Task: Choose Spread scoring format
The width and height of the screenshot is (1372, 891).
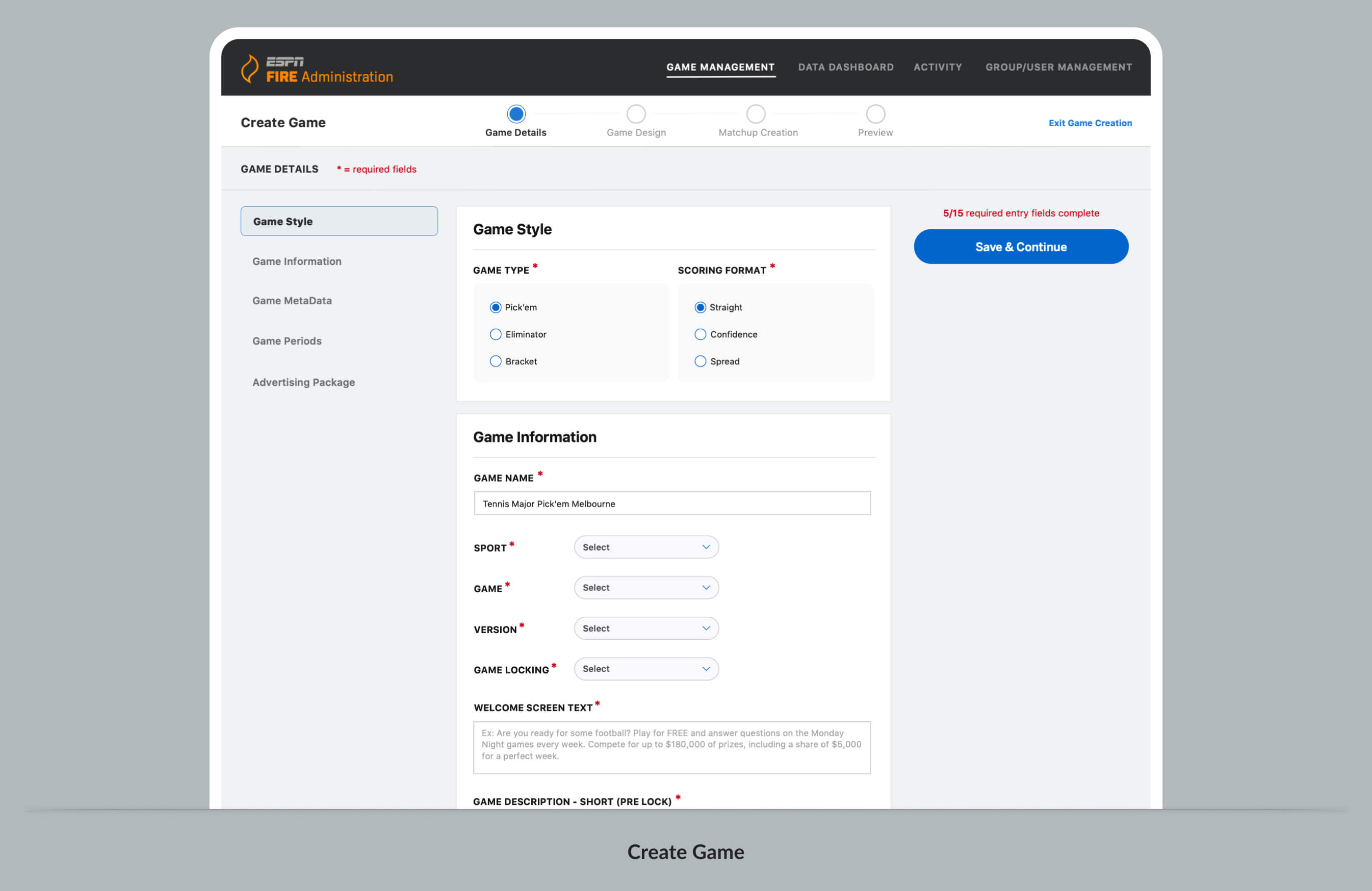Action: [700, 361]
